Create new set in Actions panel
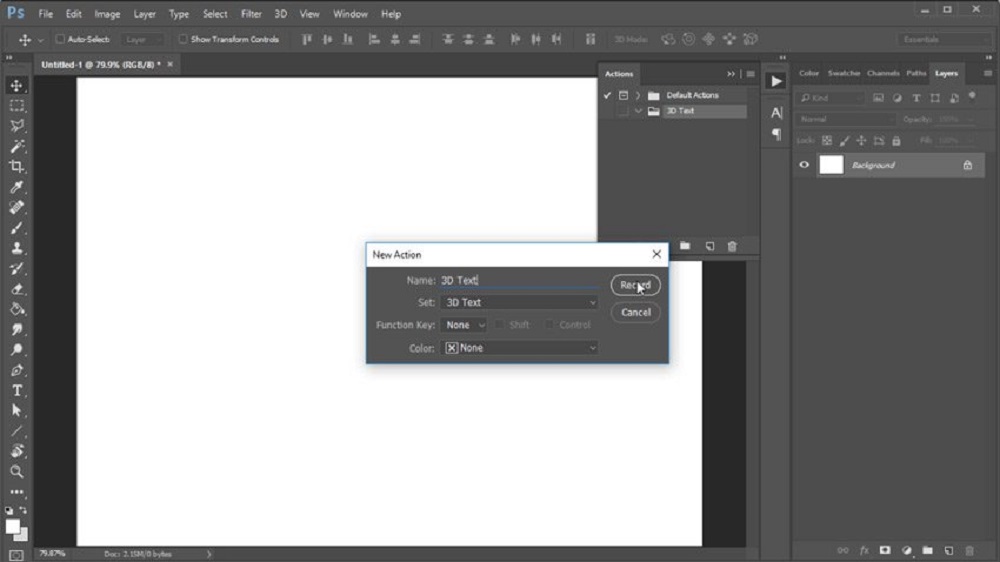This screenshot has height=562, width=1000. (x=685, y=246)
